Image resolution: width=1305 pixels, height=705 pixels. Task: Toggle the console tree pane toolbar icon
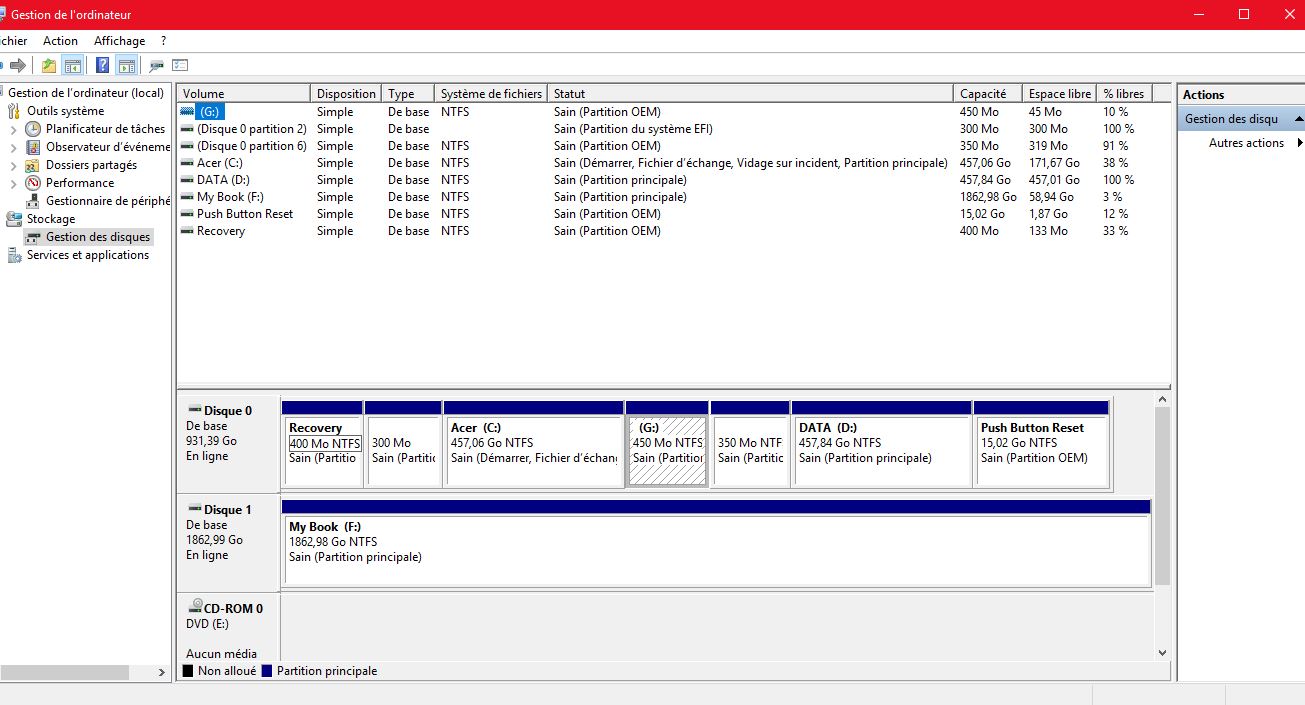[72, 66]
